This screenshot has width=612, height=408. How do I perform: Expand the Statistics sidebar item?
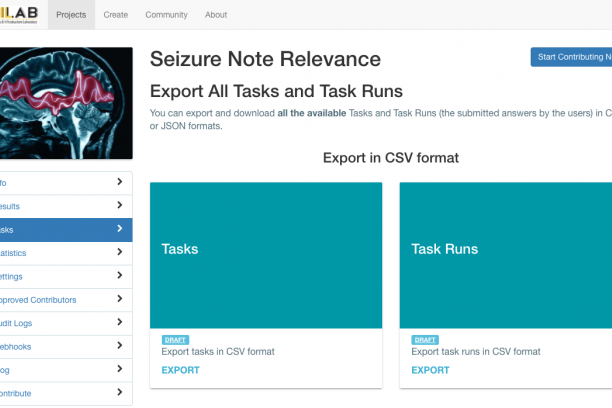[119, 253]
